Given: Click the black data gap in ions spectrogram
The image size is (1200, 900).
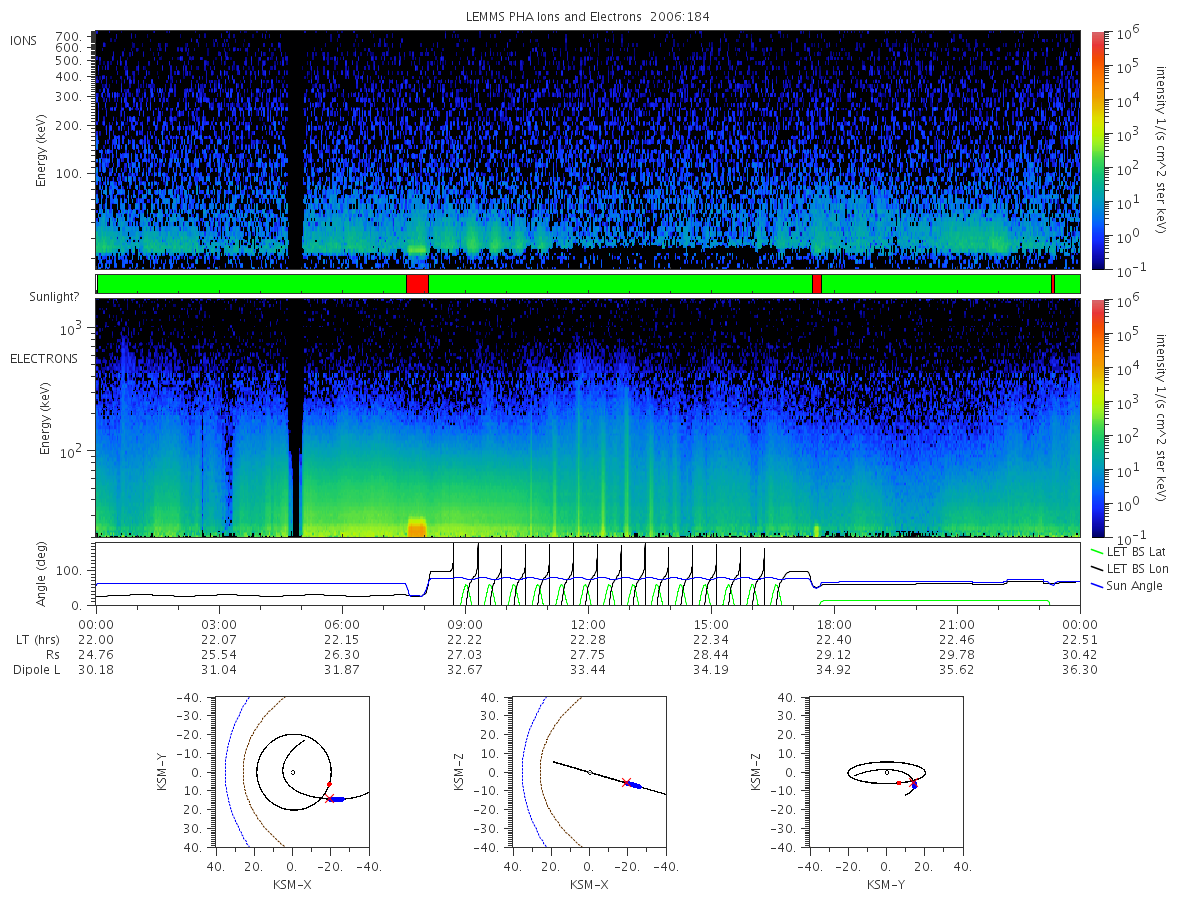Looking at the screenshot, I should point(295,150).
